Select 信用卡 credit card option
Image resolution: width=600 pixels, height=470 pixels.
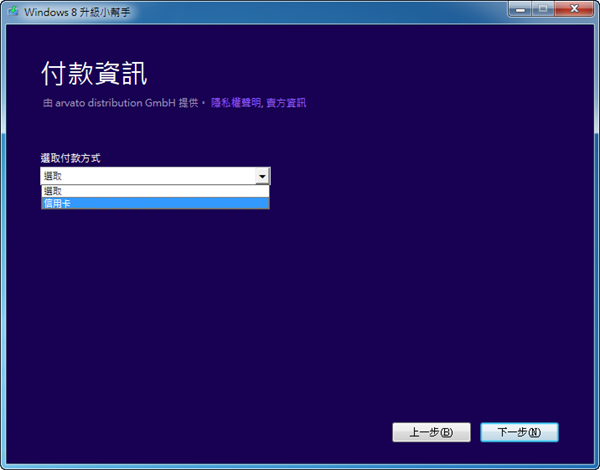[155, 203]
